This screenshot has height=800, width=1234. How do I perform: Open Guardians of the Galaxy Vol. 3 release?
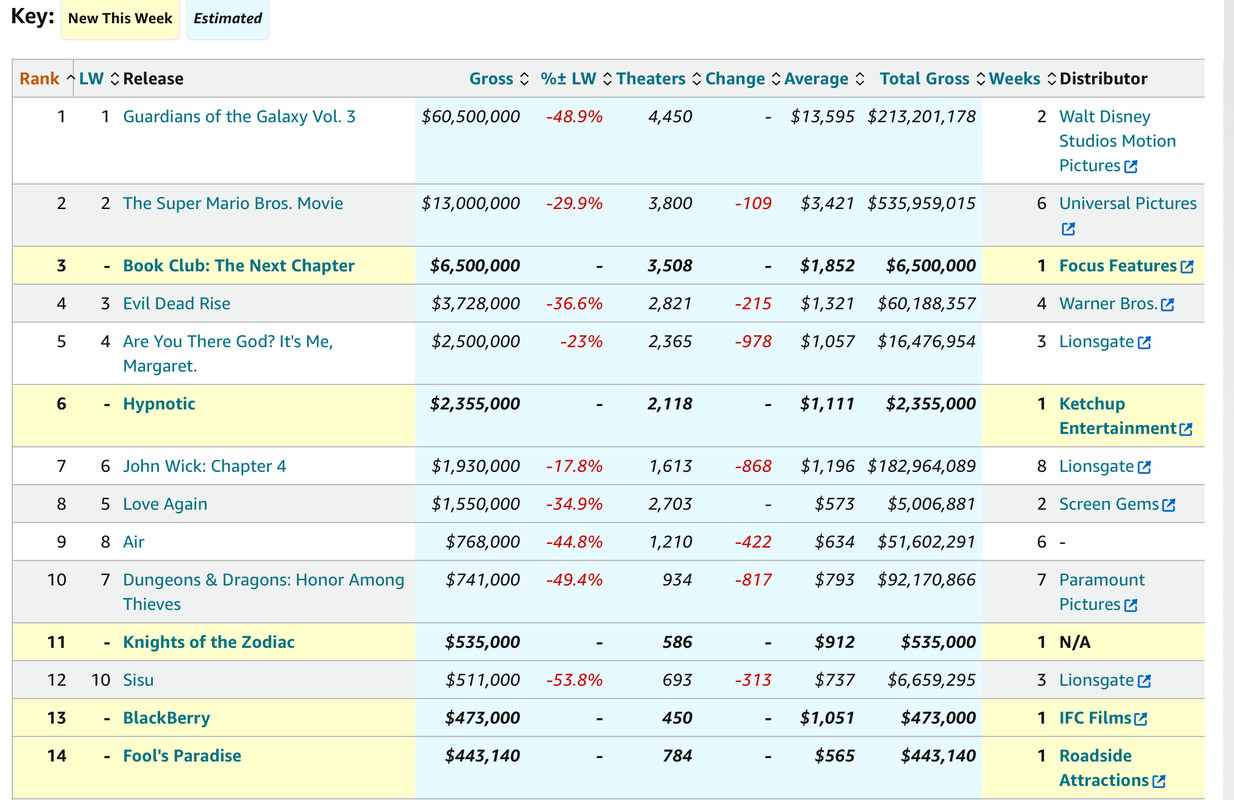239,117
